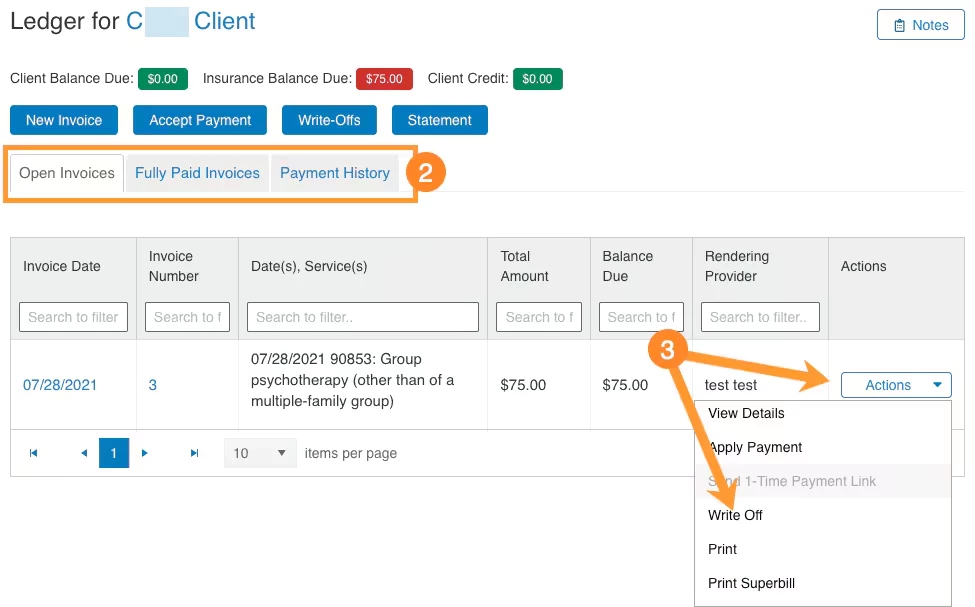This screenshot has width=975, height=607.
Task: Click the Invoice Date filter field
Action: click(x=73, y=317)
